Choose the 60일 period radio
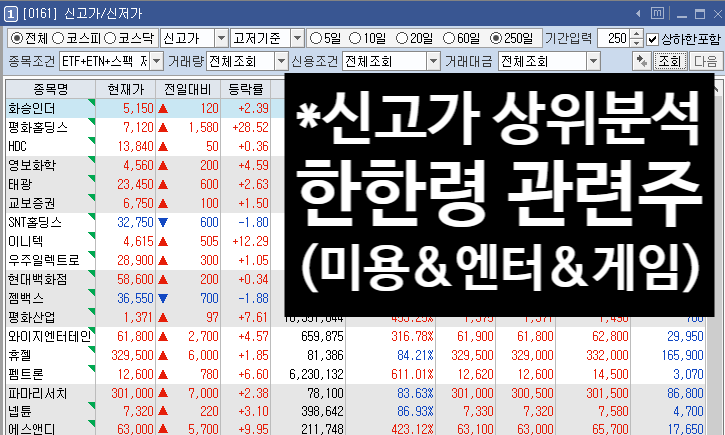 [449, 38]
